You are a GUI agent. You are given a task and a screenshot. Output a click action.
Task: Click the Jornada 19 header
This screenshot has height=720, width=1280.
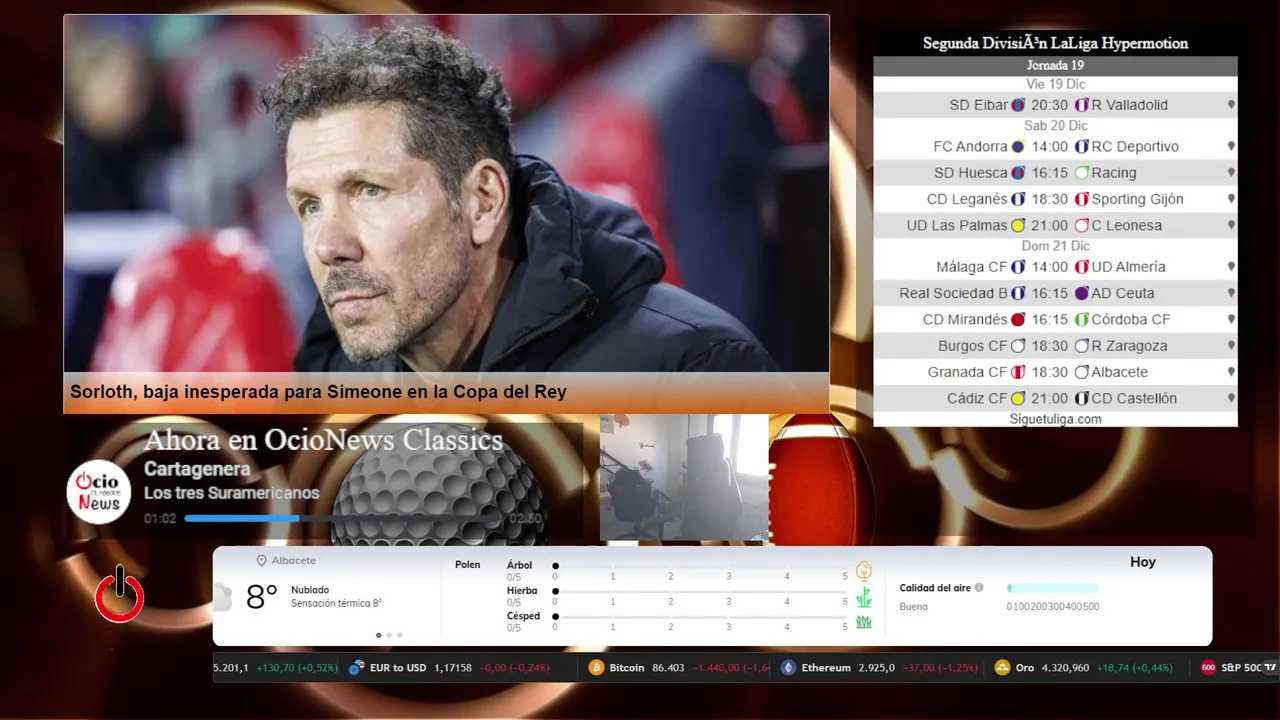(x=1055, y=66)
